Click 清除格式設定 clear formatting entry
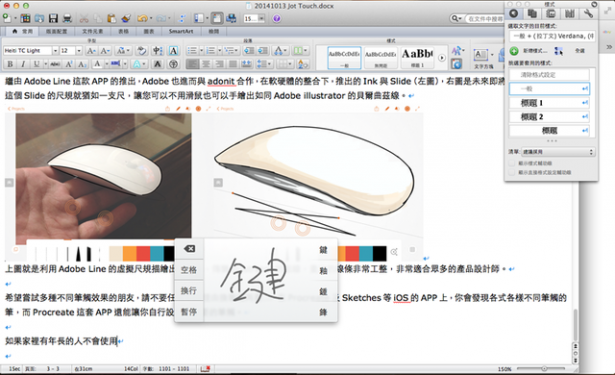The image size is (615, 375). click(549, 75)
